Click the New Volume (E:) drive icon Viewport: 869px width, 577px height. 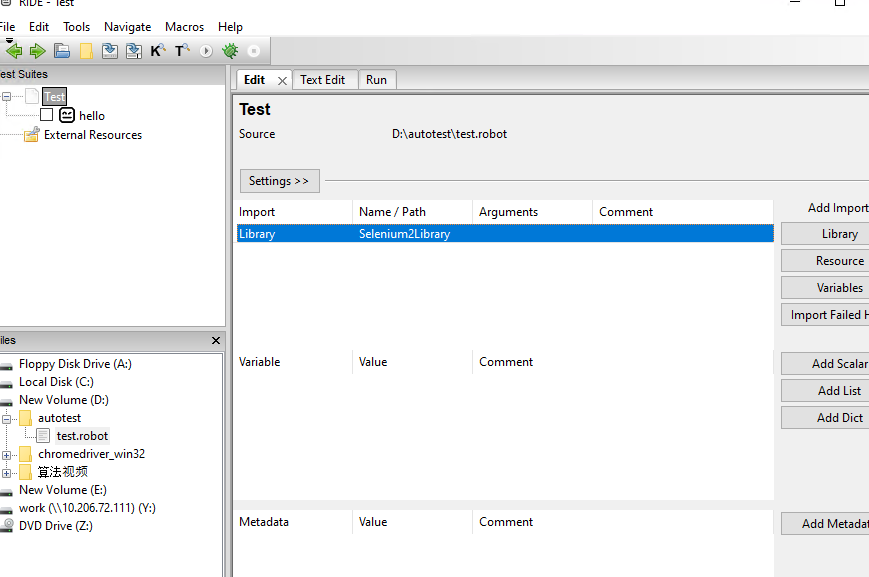pos(6,492)
